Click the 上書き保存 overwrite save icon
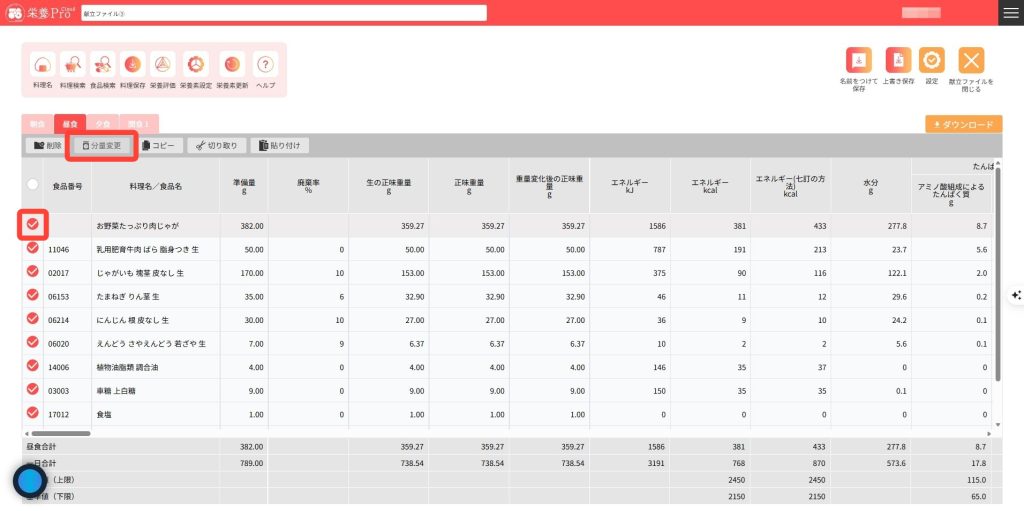This screenshot has width=1024, height=511. [x=900, y=60]
